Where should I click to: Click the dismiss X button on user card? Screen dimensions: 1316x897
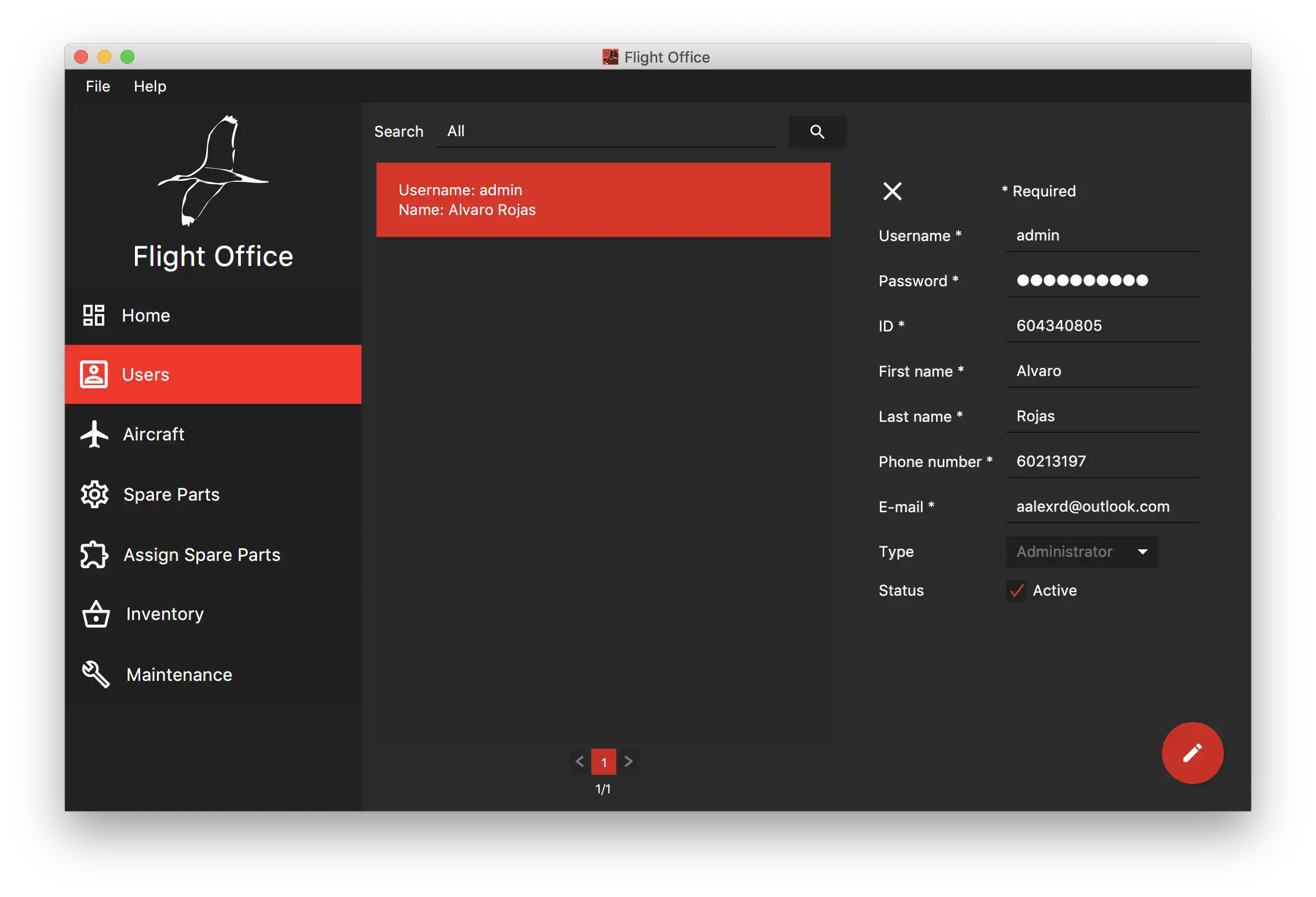pyautogui.click(x=890, y=190)
